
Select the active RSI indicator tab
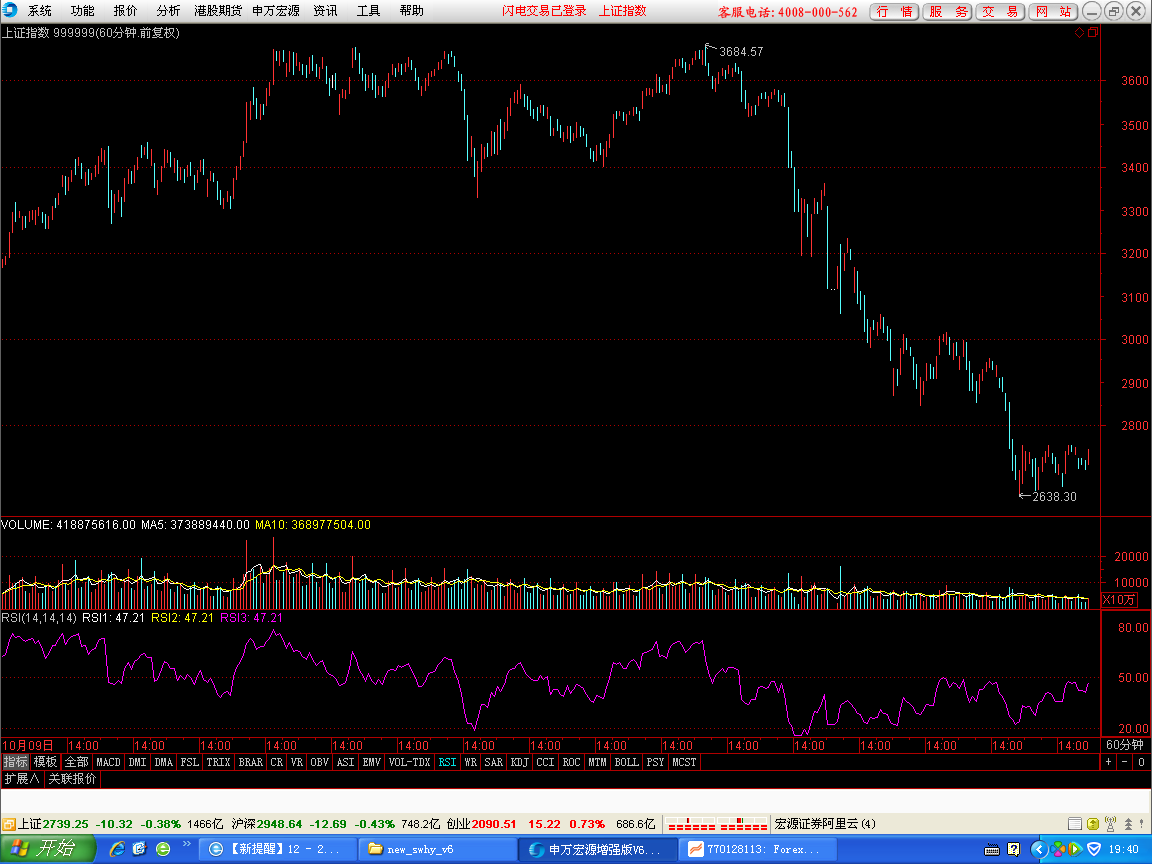[x=447, y=762]
